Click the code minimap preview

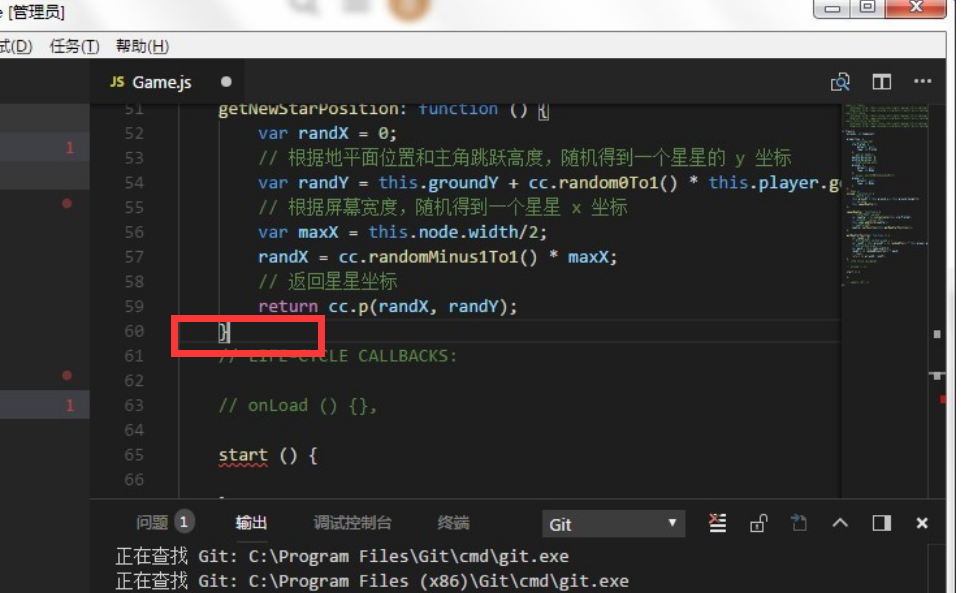[x=886, y=196]
